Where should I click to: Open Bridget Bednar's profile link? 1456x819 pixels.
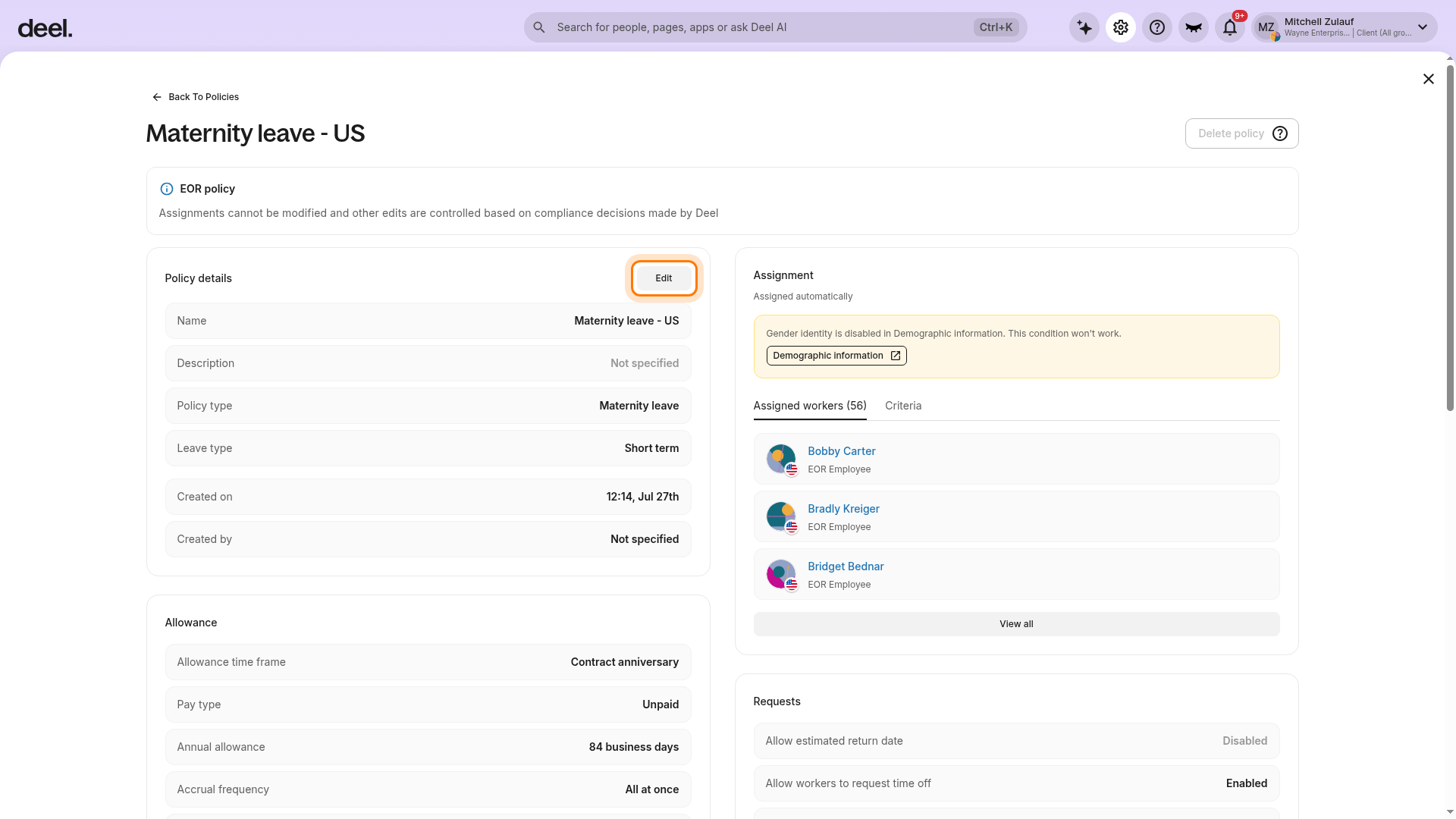846,566
